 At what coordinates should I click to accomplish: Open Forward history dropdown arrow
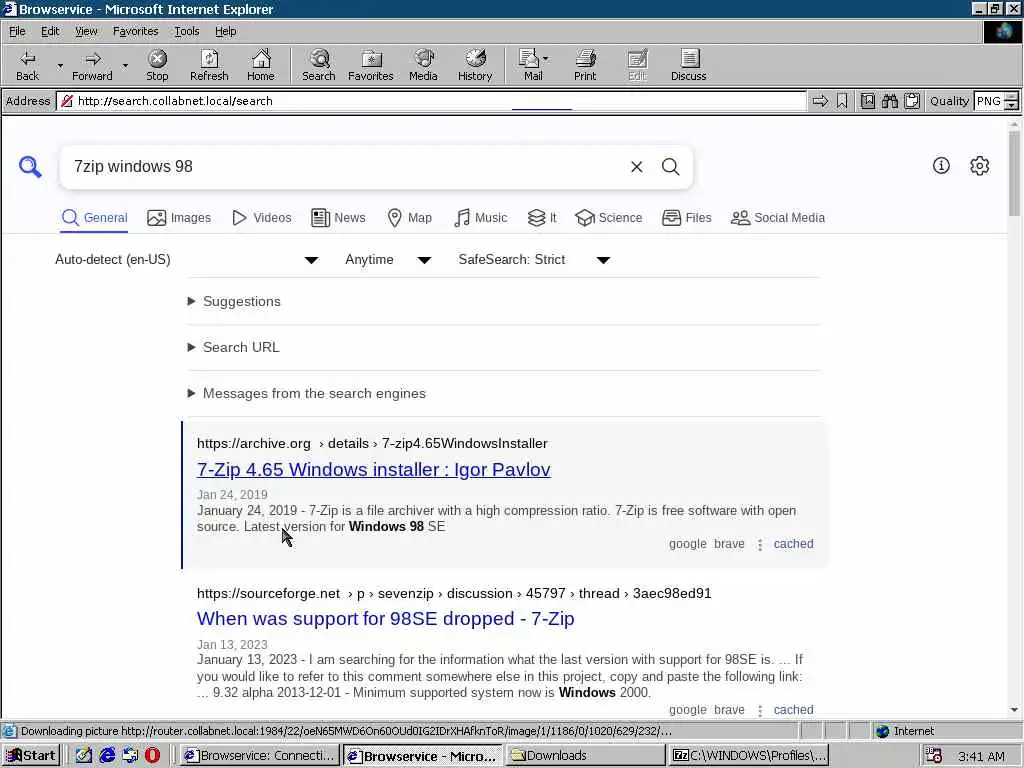[x=125, y=65]
